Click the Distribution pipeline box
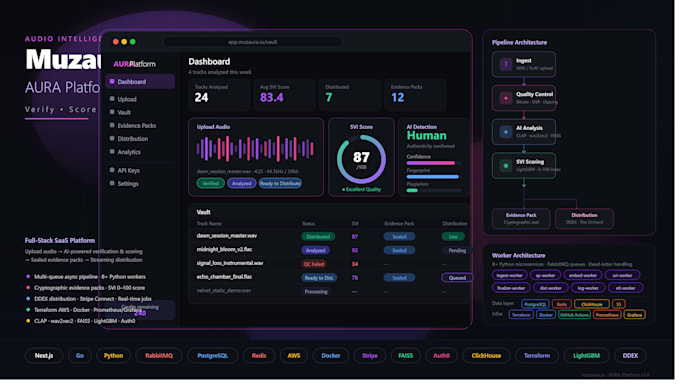 click(x=584, y=219)
